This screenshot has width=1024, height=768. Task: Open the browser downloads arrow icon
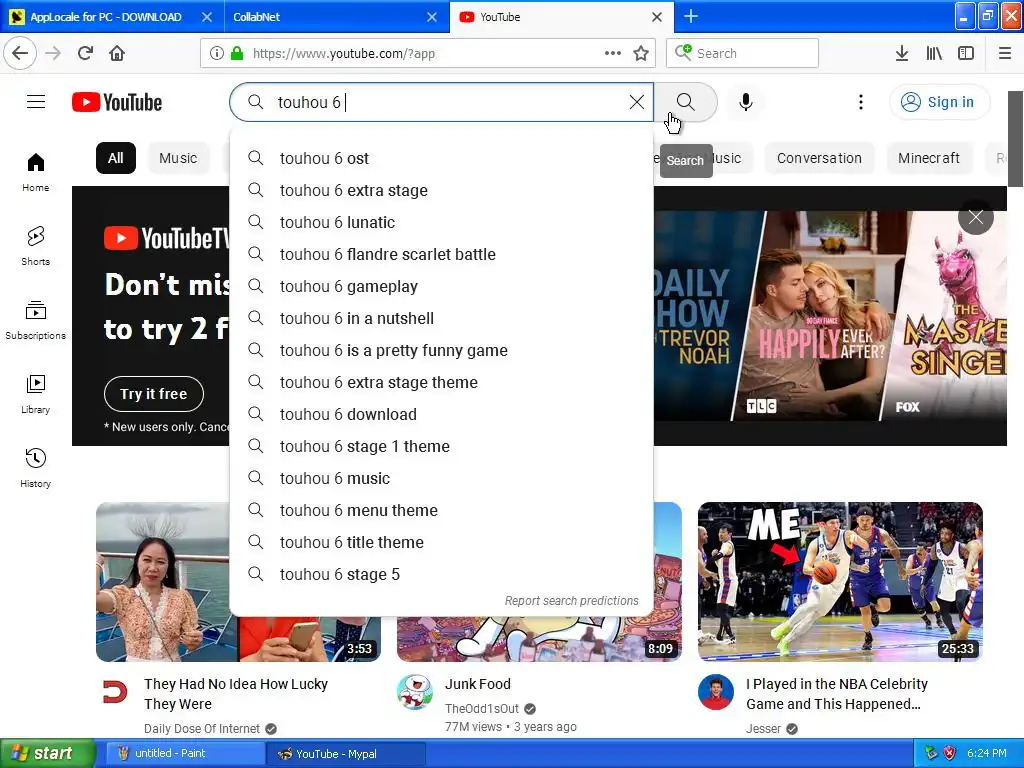[902, 53]
